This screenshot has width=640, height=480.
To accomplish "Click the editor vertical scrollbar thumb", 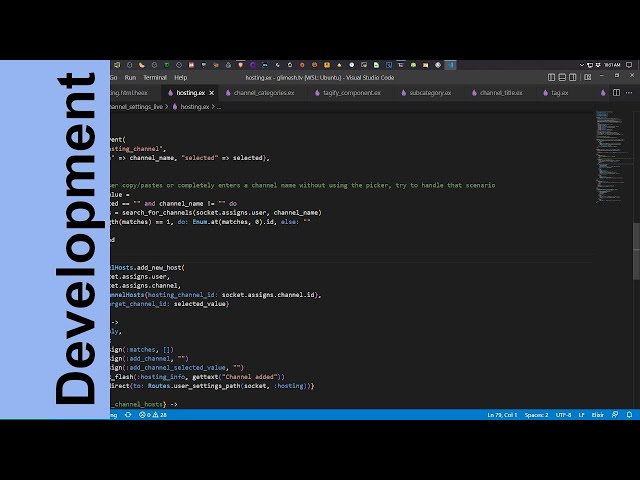I will coord(636,251).
